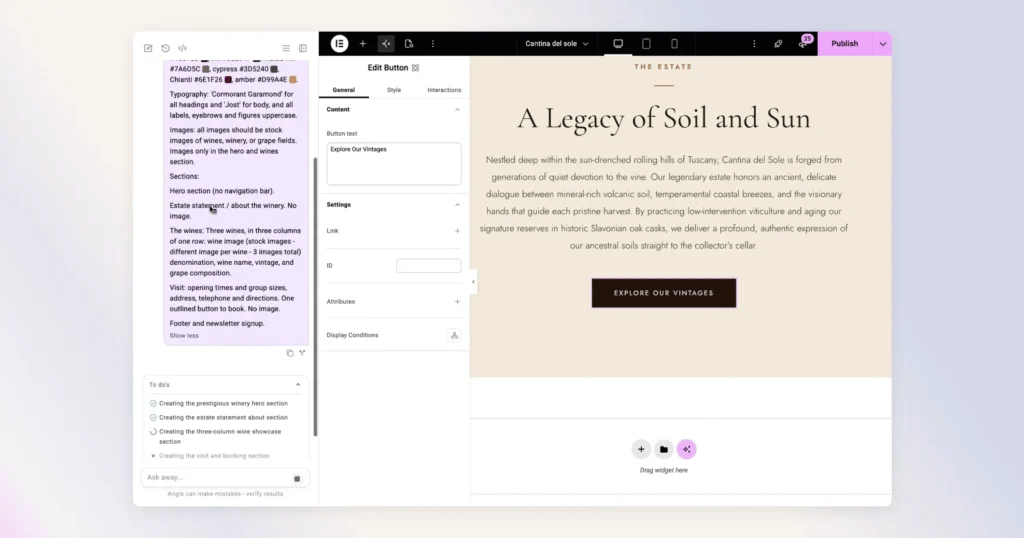Click the component icon next to Edit Button
This screenshot has width=1024, height=538.
click(415, 68)
